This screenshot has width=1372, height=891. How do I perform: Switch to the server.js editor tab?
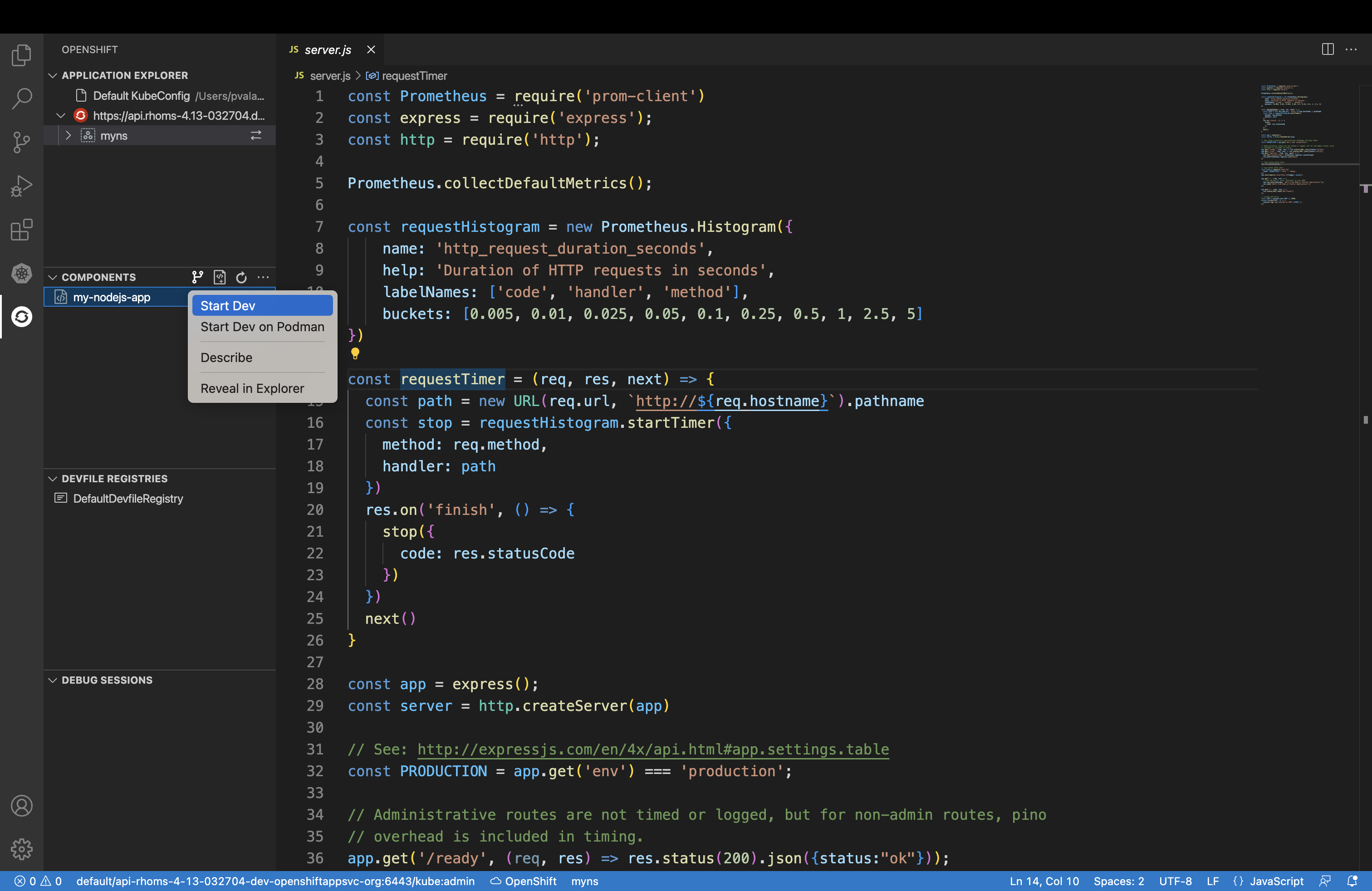(328, 49)
